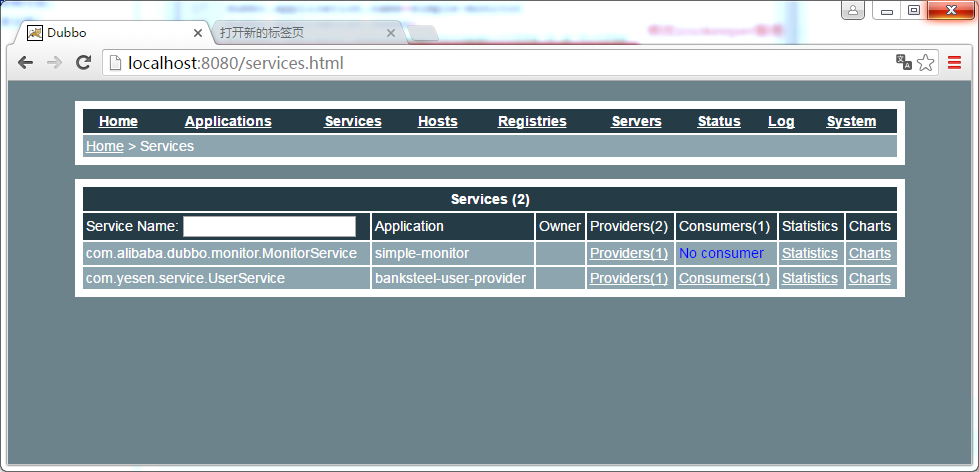This screenshot has width=979, height=472.
Task: Maximize the browser window
Action: coord(913,10)
